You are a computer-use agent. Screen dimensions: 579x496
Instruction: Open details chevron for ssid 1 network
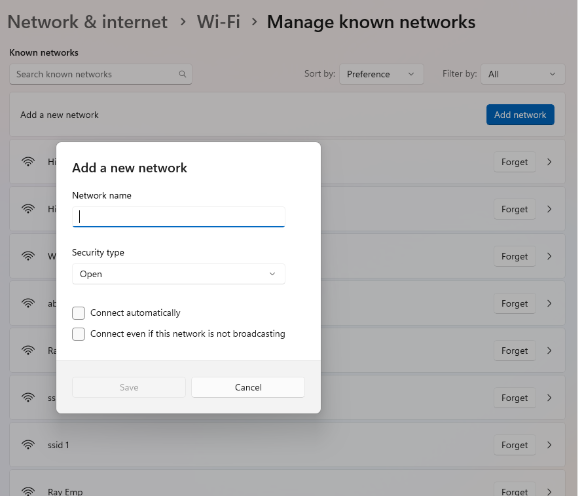pyautogui.click(x=549, y=445)
